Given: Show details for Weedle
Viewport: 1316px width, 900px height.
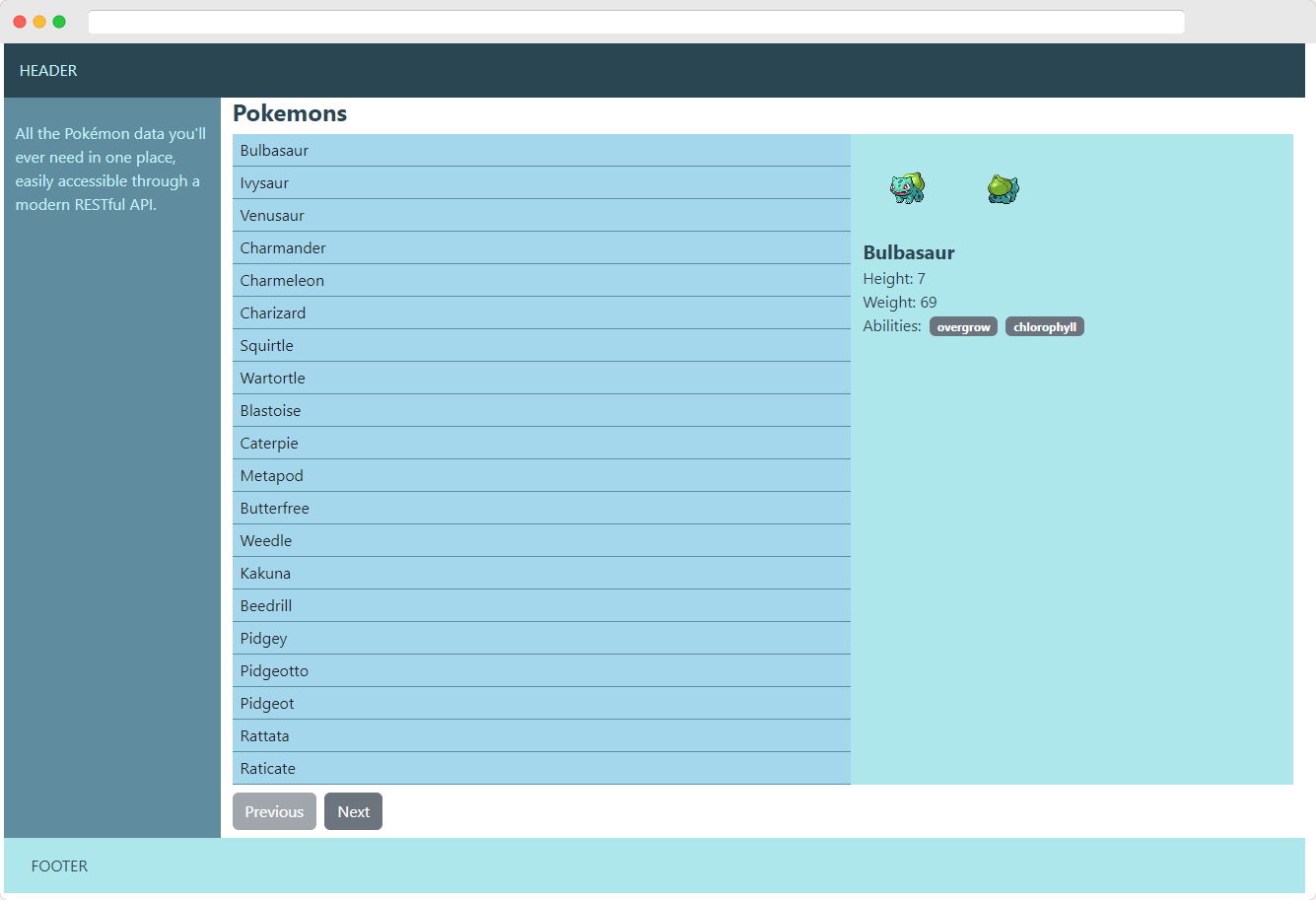Looking at the screenshot, I should [541, 541].
